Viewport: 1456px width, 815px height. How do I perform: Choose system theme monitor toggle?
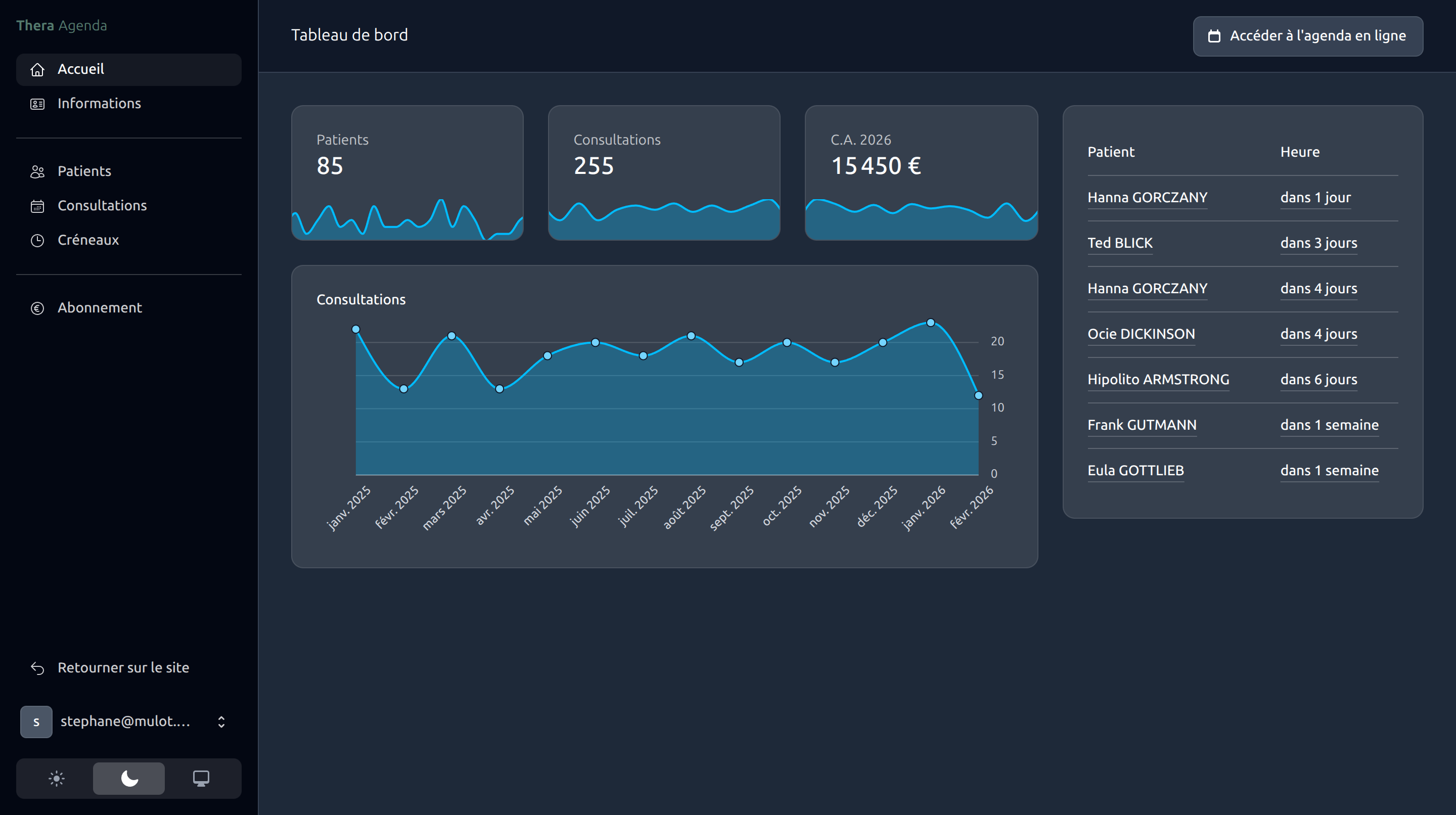point(201,778)
